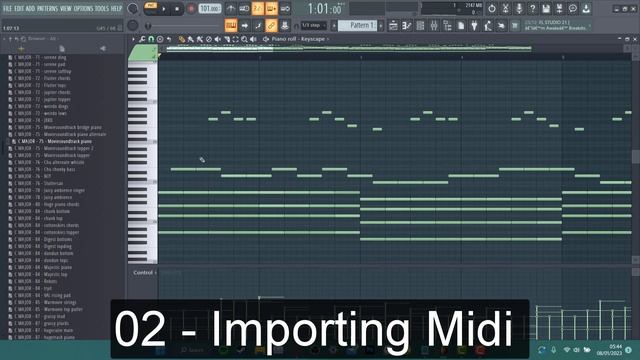The height and width of the screenshot is (360, 640).
Task: Click the tempo field showing 101
Action: click(210, 9)
